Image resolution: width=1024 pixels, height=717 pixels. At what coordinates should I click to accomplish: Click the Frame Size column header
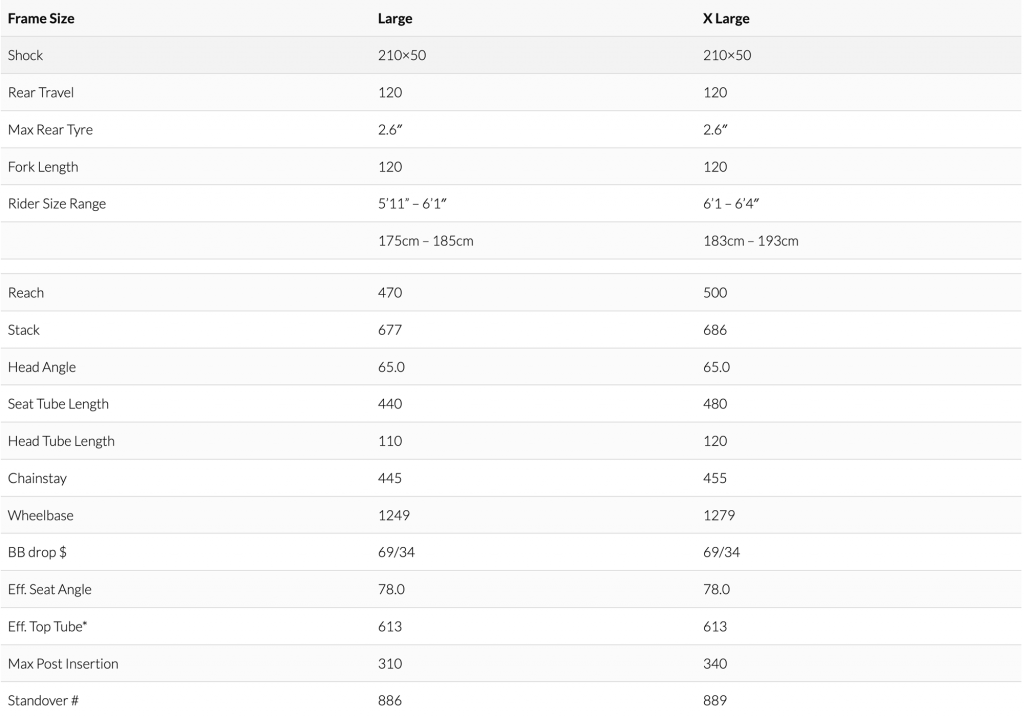(41, 18)
